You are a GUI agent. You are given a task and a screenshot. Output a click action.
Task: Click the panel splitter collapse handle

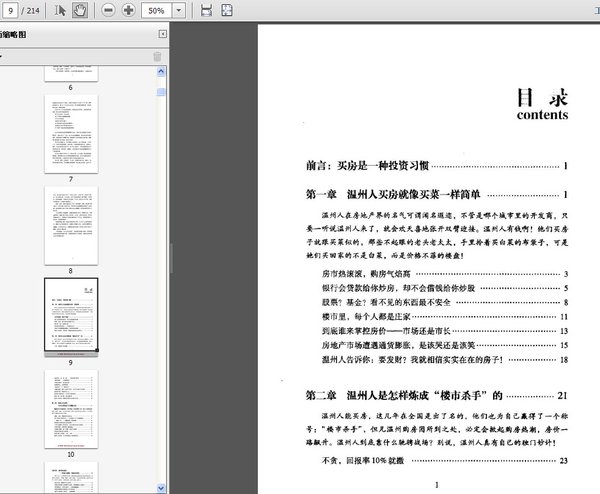click(171, 258)
